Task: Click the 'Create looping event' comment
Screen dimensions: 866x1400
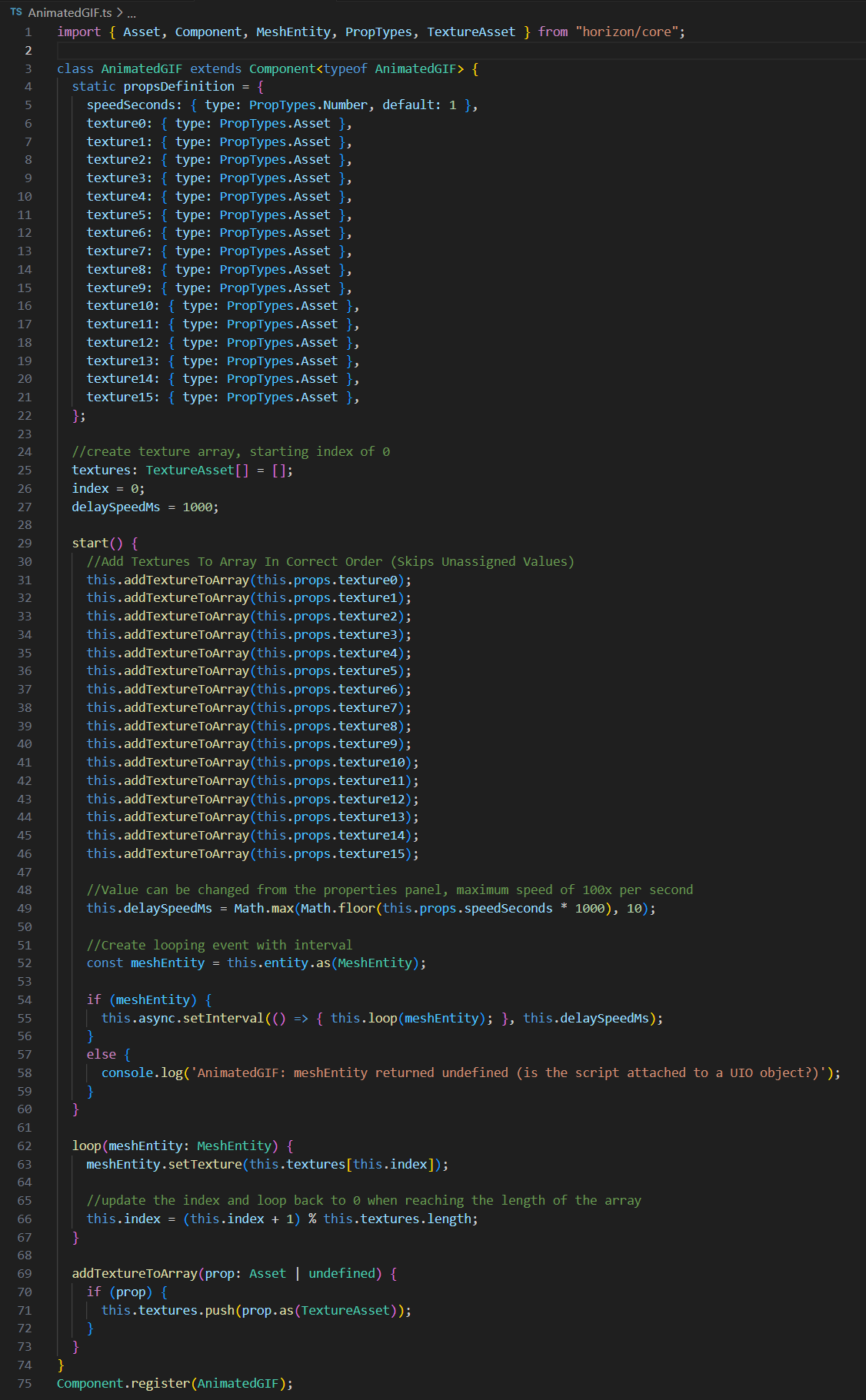Action: coord(219,946)
